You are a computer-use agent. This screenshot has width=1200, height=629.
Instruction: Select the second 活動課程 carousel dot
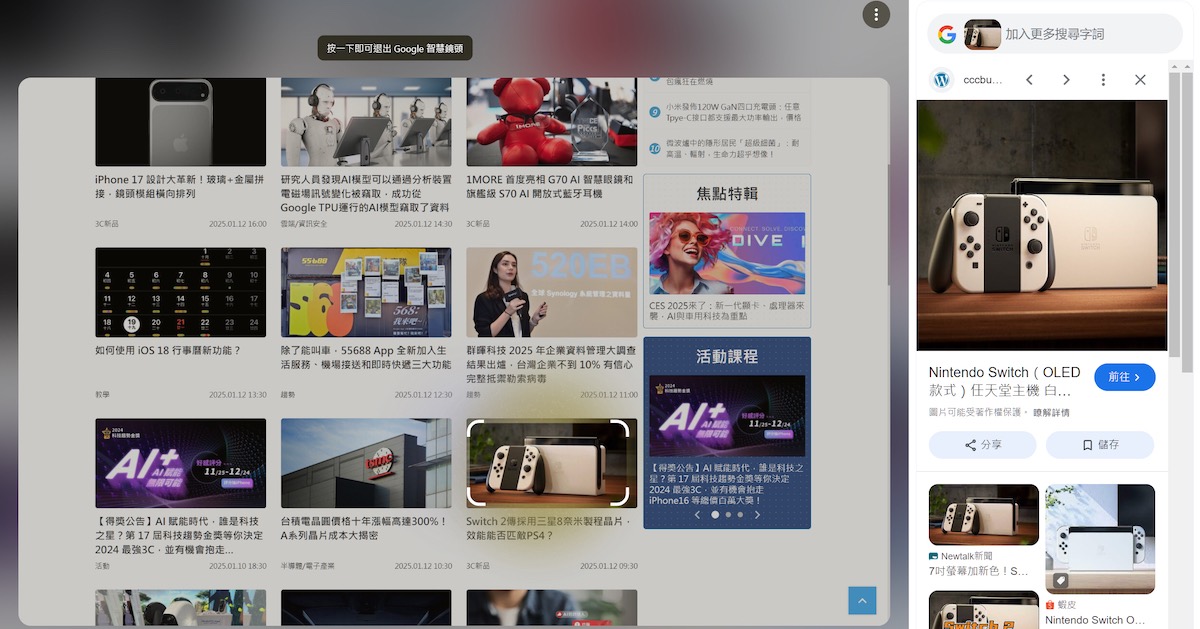point(728,515)
